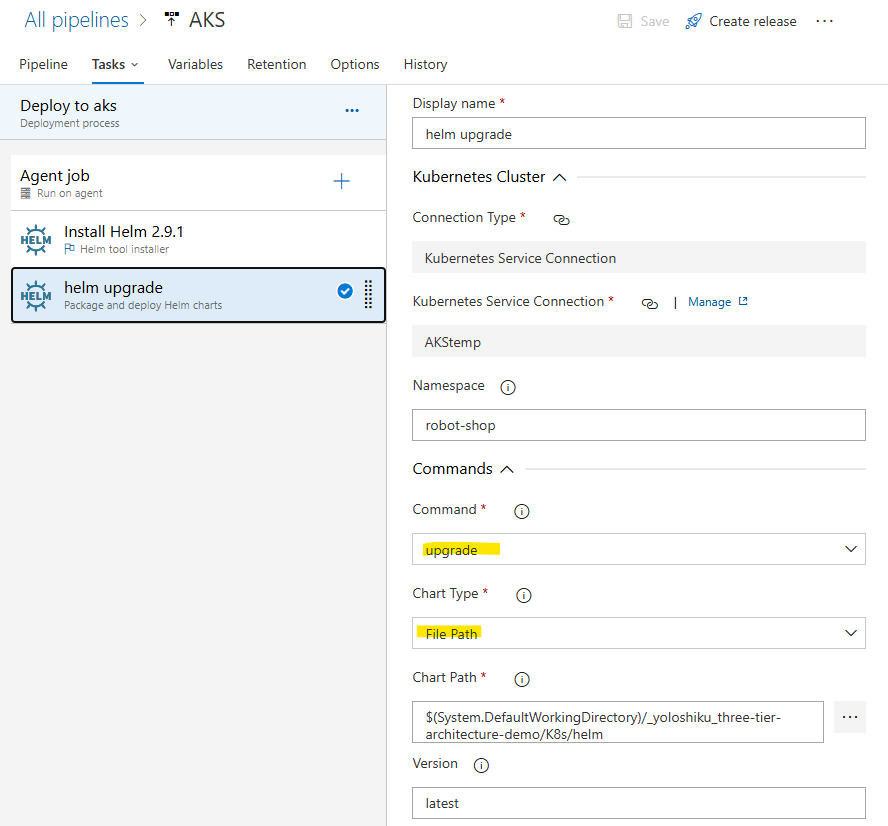Click info icon next to Chart Type
Screen dimensions: 888x826
[523, 595]
